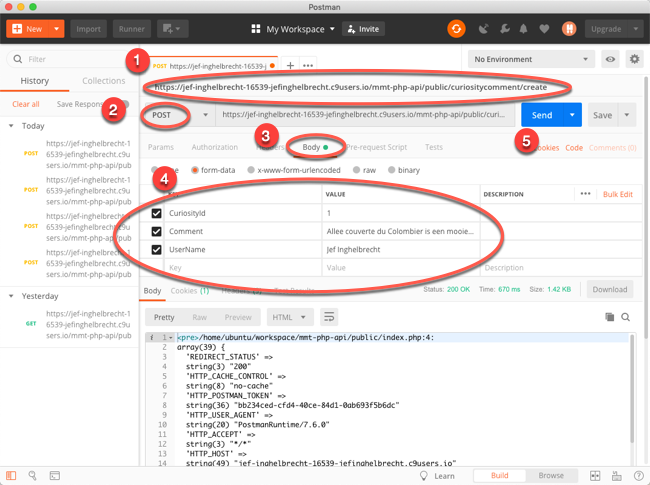Collapse the Yesterday history group
The width and height of the screenshot is (650, 485).
point(11,296)
